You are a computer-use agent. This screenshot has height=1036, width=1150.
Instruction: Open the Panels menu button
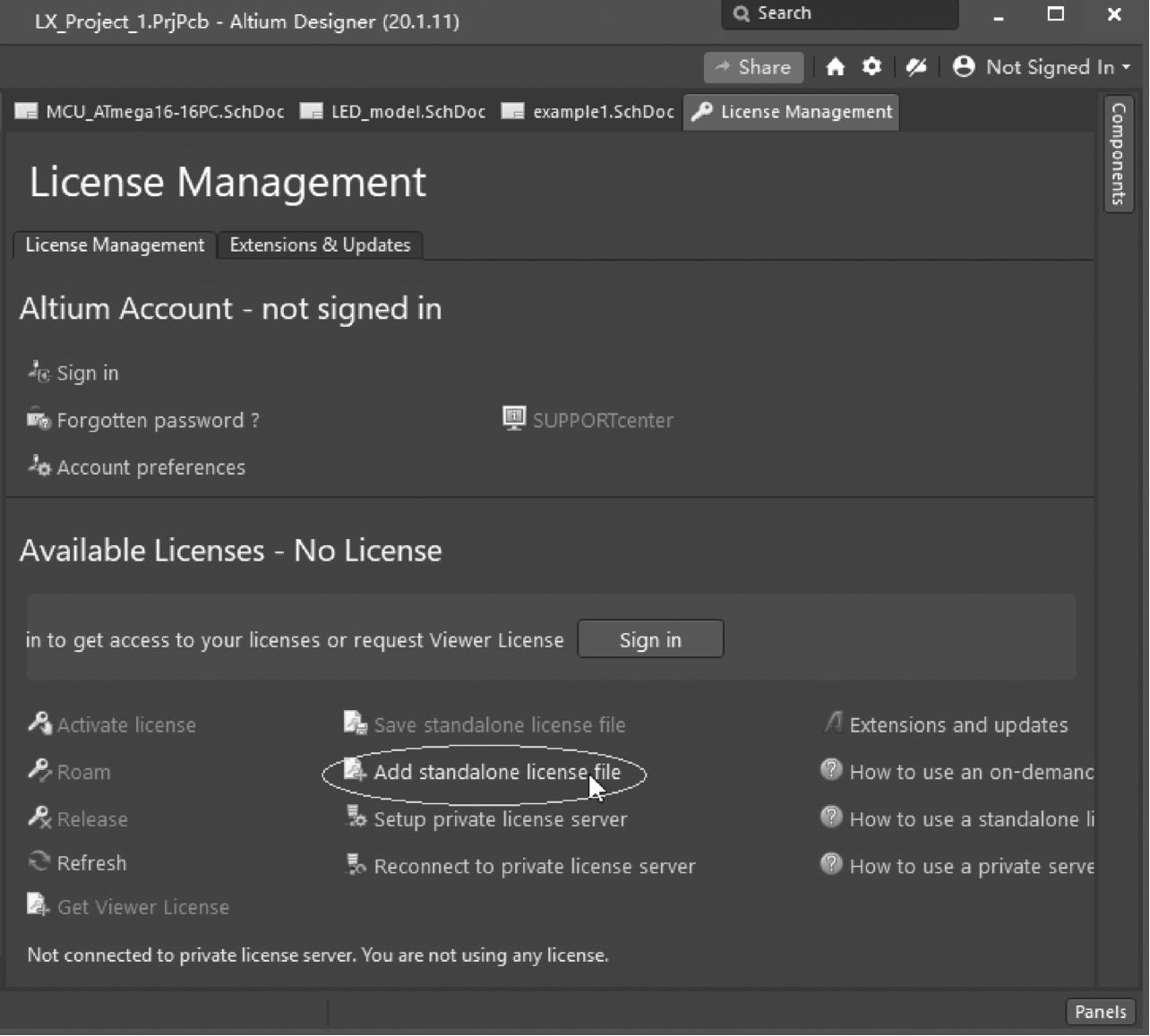[x=1100, y=1012]
